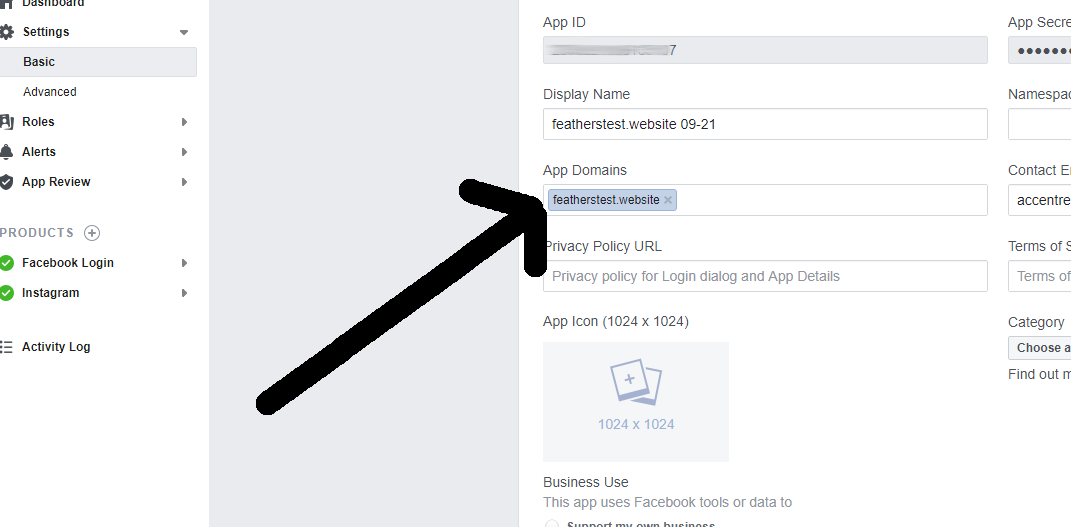Expand the Roles menu arrow
The image size is (1071, 527).
pyautogui.click(x=184, y=122)
